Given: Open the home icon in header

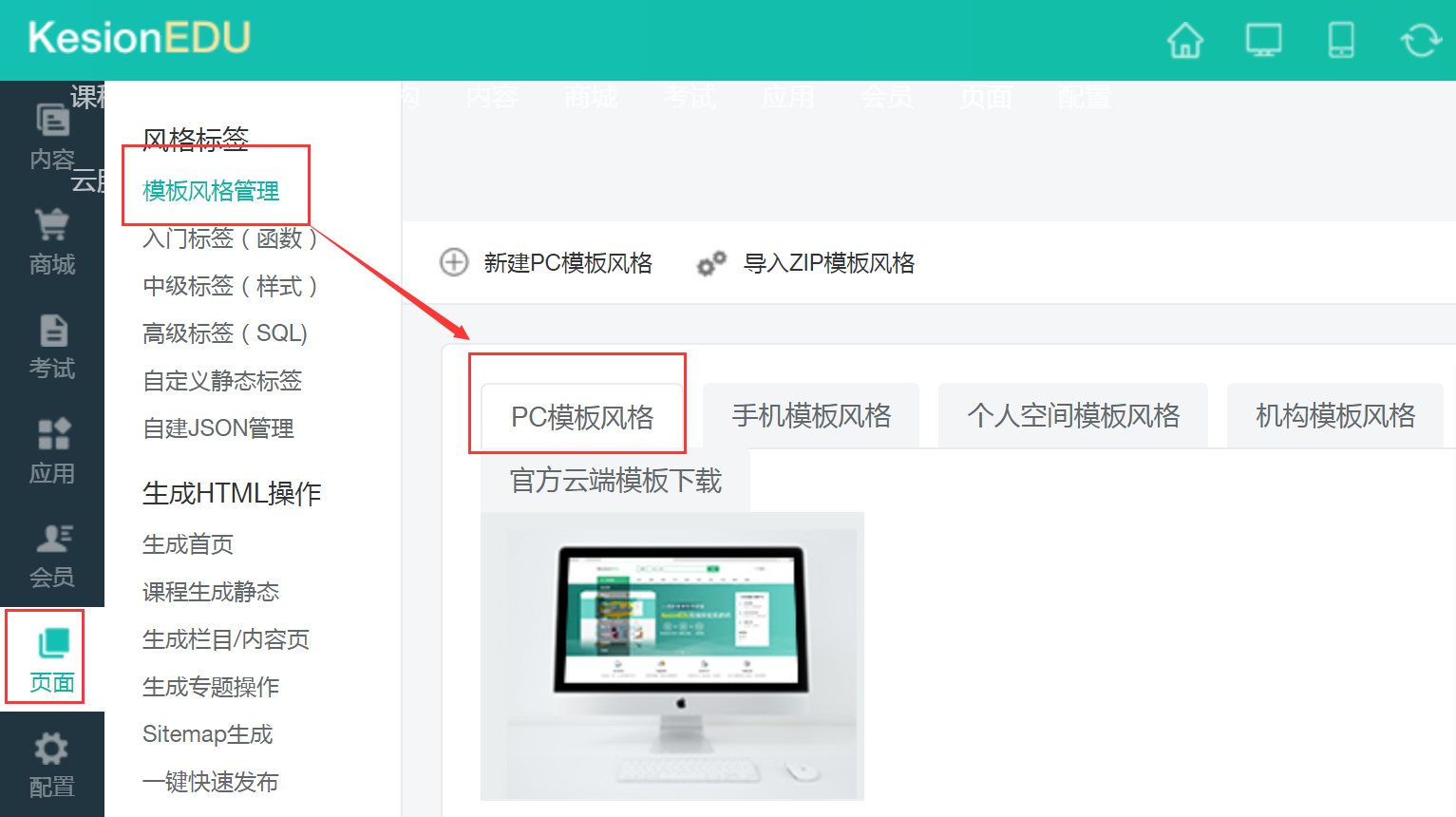Looking at the screenshot, I should (x=1184, y=40).
